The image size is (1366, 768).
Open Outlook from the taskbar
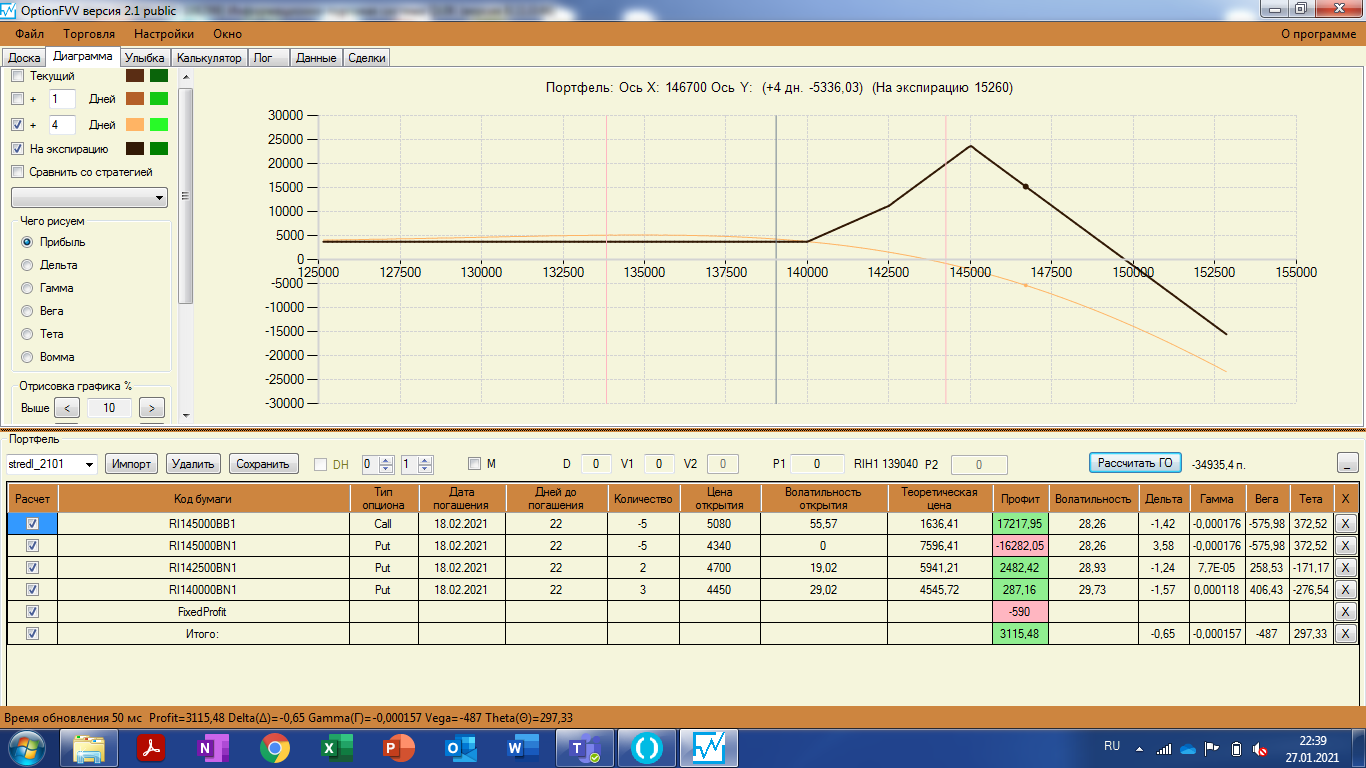460,748
